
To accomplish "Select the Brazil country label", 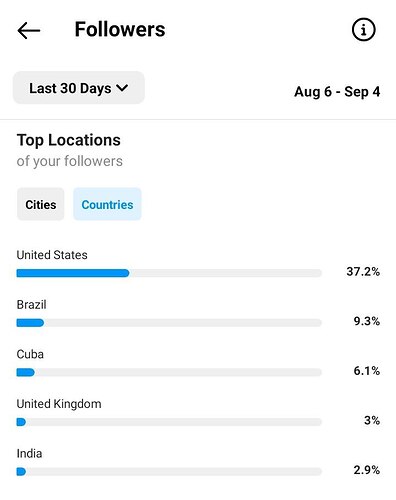I will [31, 305].
